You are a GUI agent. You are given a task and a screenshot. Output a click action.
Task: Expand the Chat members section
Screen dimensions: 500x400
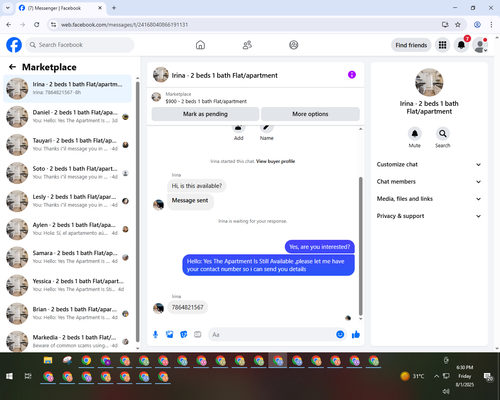[x=429, y=182]
